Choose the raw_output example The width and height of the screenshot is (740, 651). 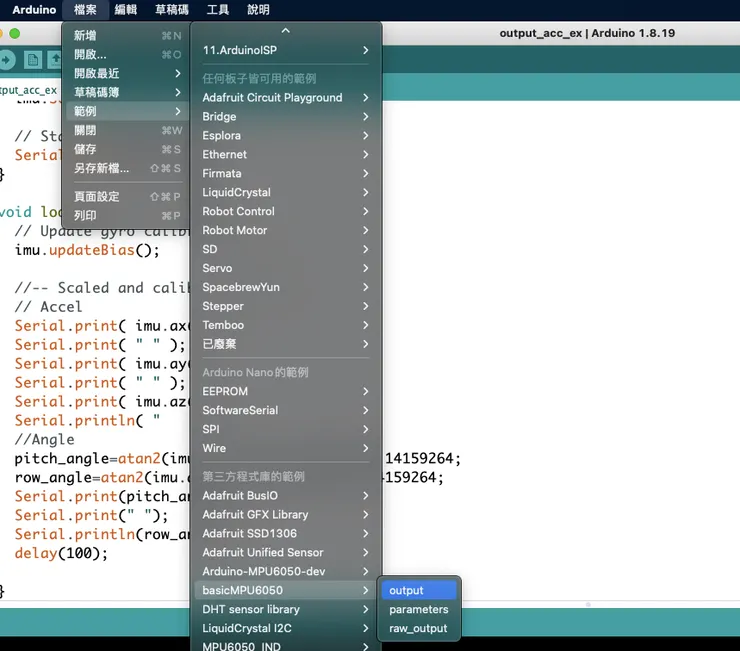tap(418, 628)
